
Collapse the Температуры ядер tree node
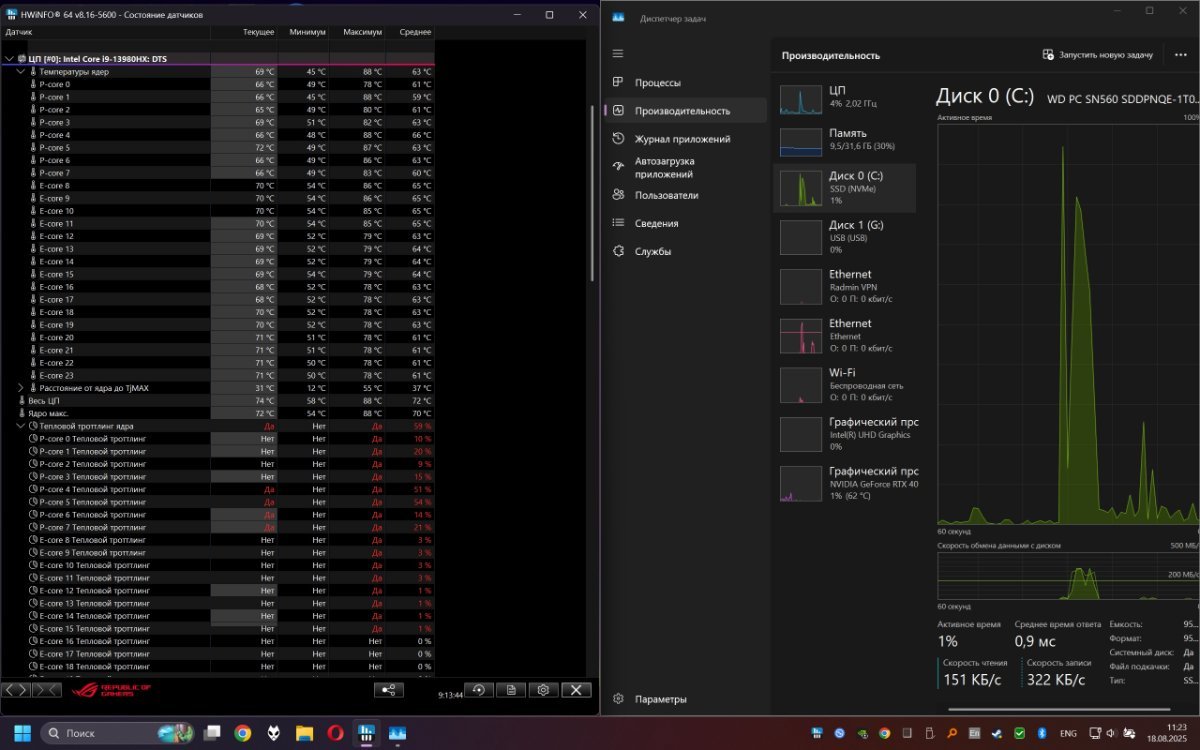(x=20, y=72)
